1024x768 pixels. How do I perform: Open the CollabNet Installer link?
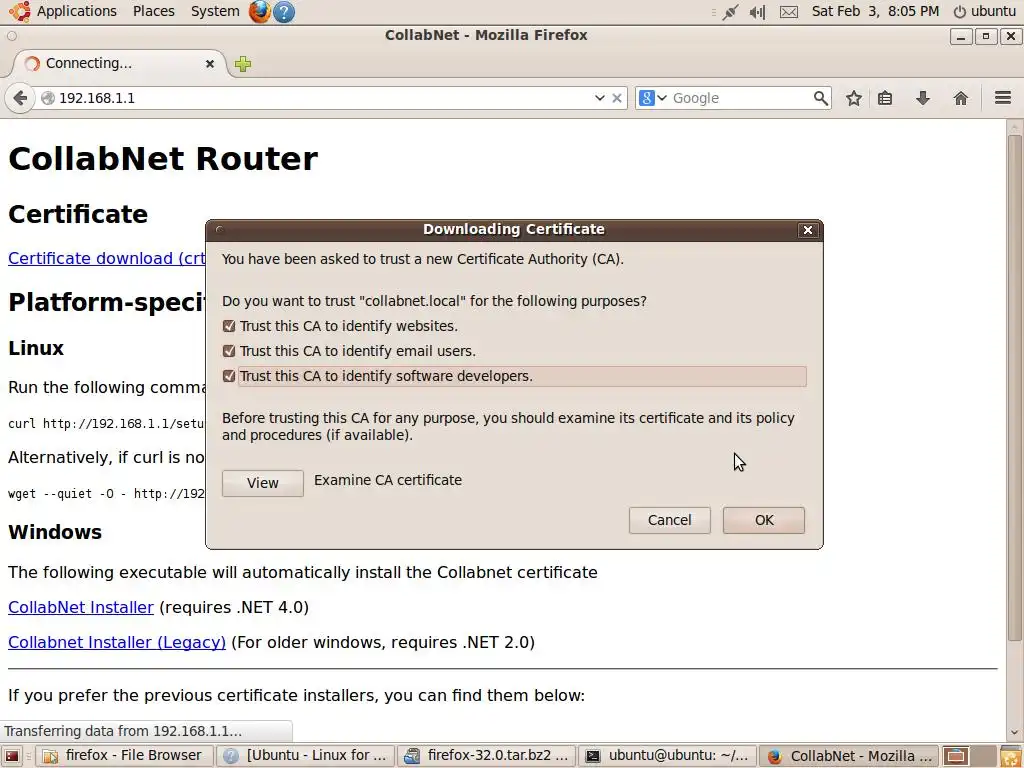pos(81,607)
